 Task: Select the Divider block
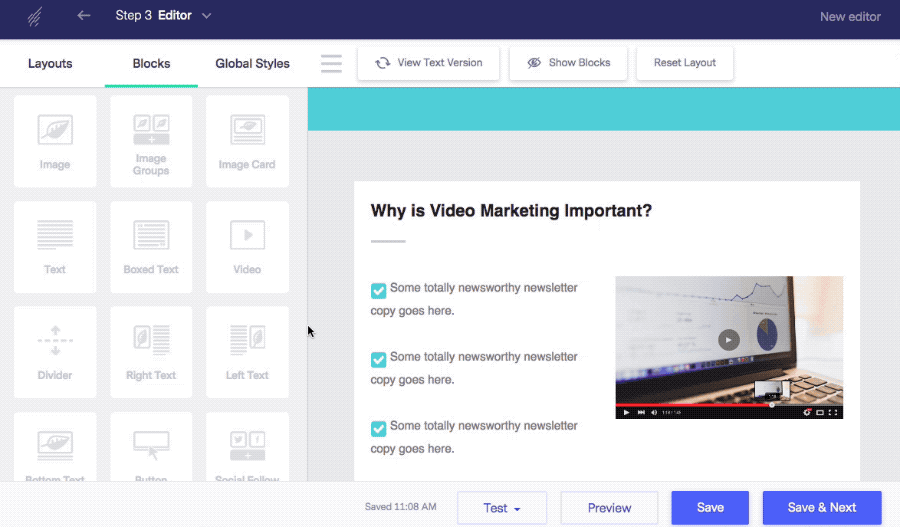pyautogui.click(x=55, y=352)
